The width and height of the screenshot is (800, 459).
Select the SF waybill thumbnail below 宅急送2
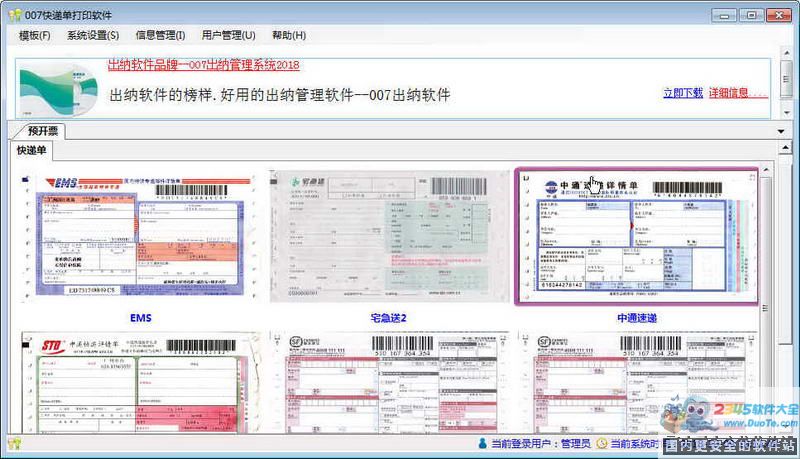[x=389, y=383]
